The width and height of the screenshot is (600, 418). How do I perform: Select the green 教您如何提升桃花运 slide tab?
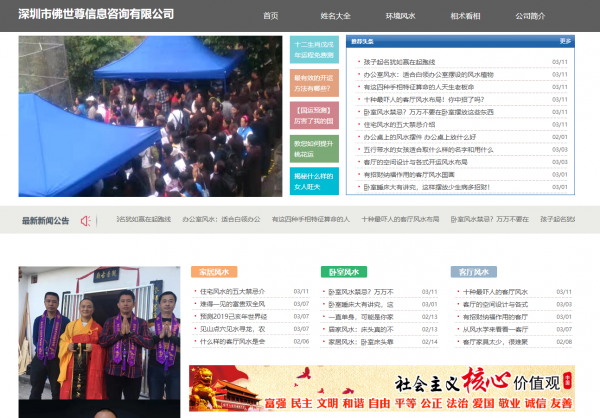pyautogui.click(x=313, y=149)
